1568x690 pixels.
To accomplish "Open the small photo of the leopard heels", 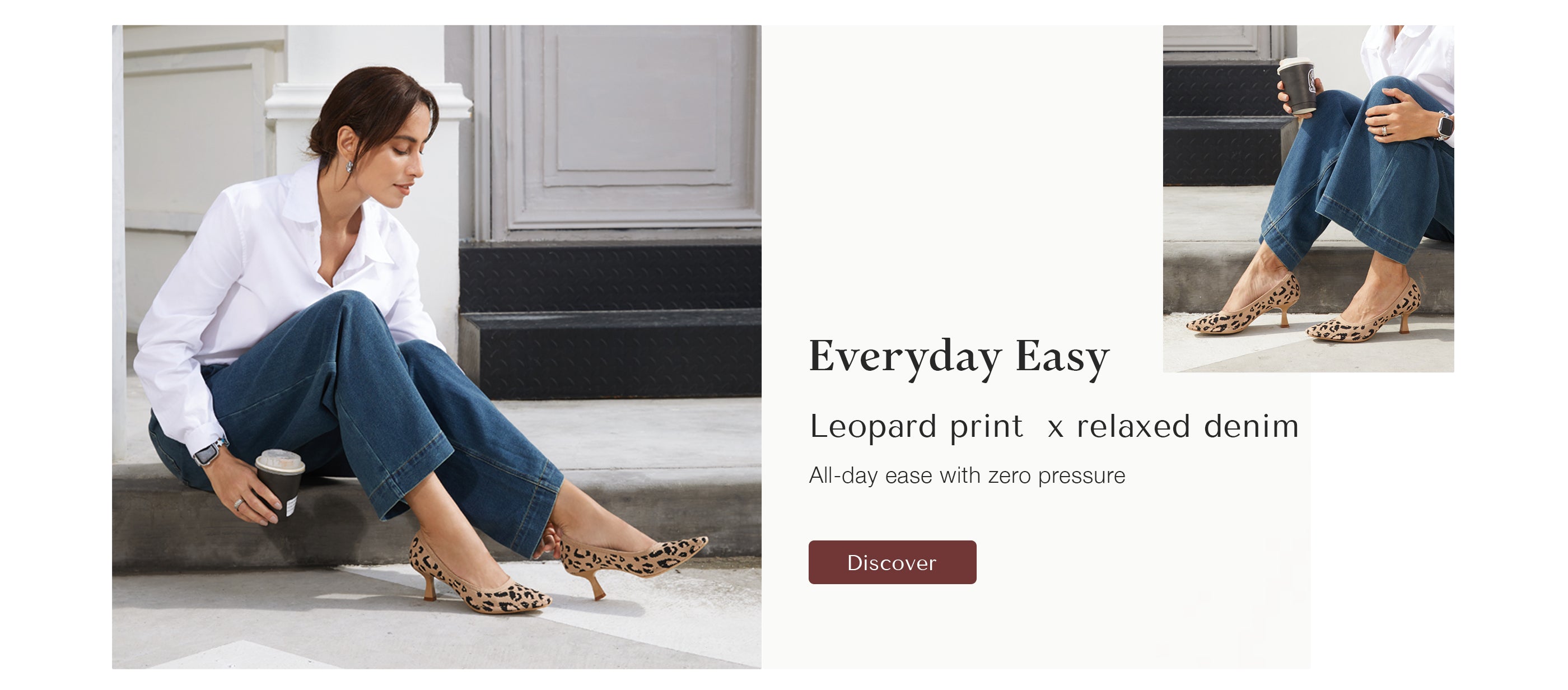I will pos(1308,198).
